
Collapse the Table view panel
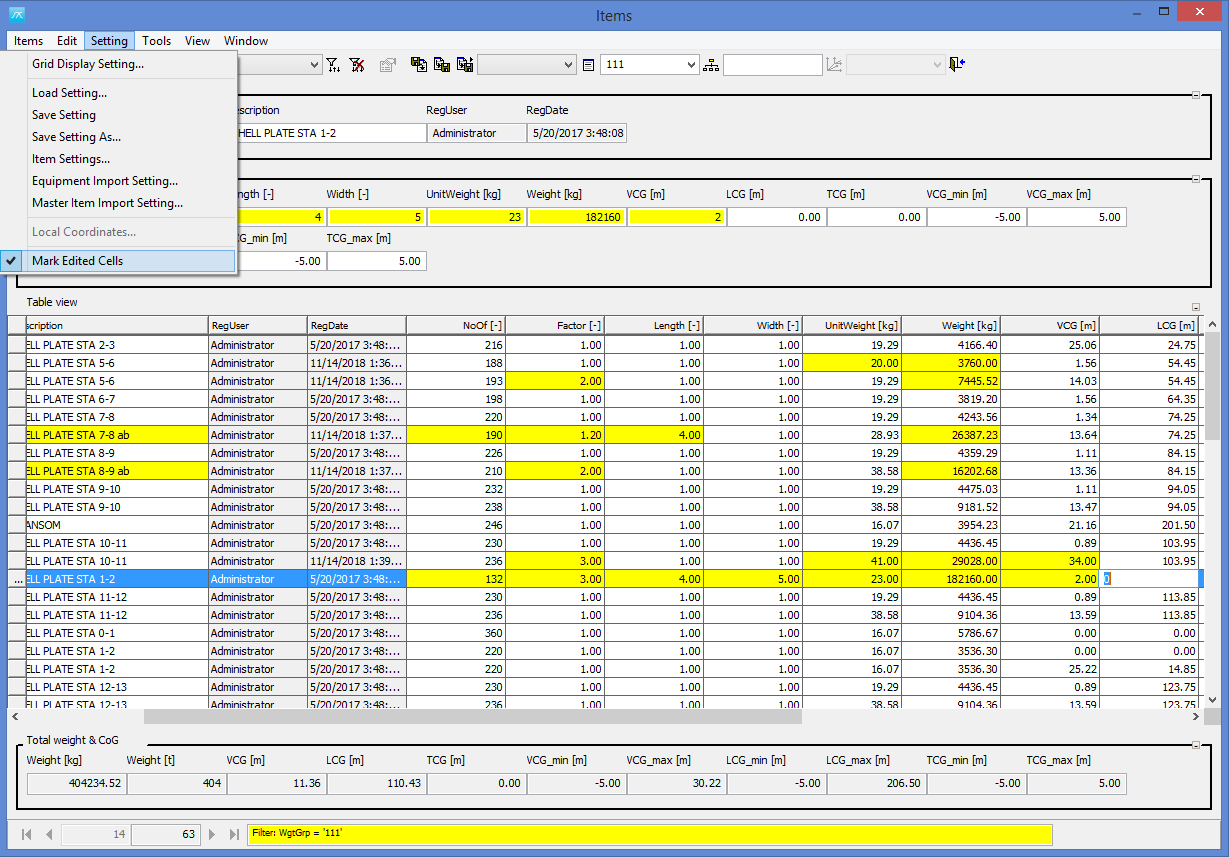[1195, 307]
